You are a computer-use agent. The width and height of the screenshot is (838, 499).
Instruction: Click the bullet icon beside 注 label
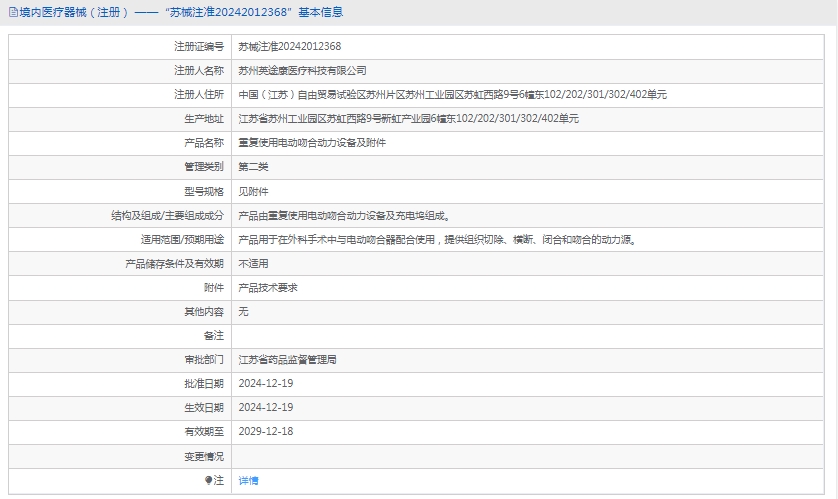coord(209,481)
